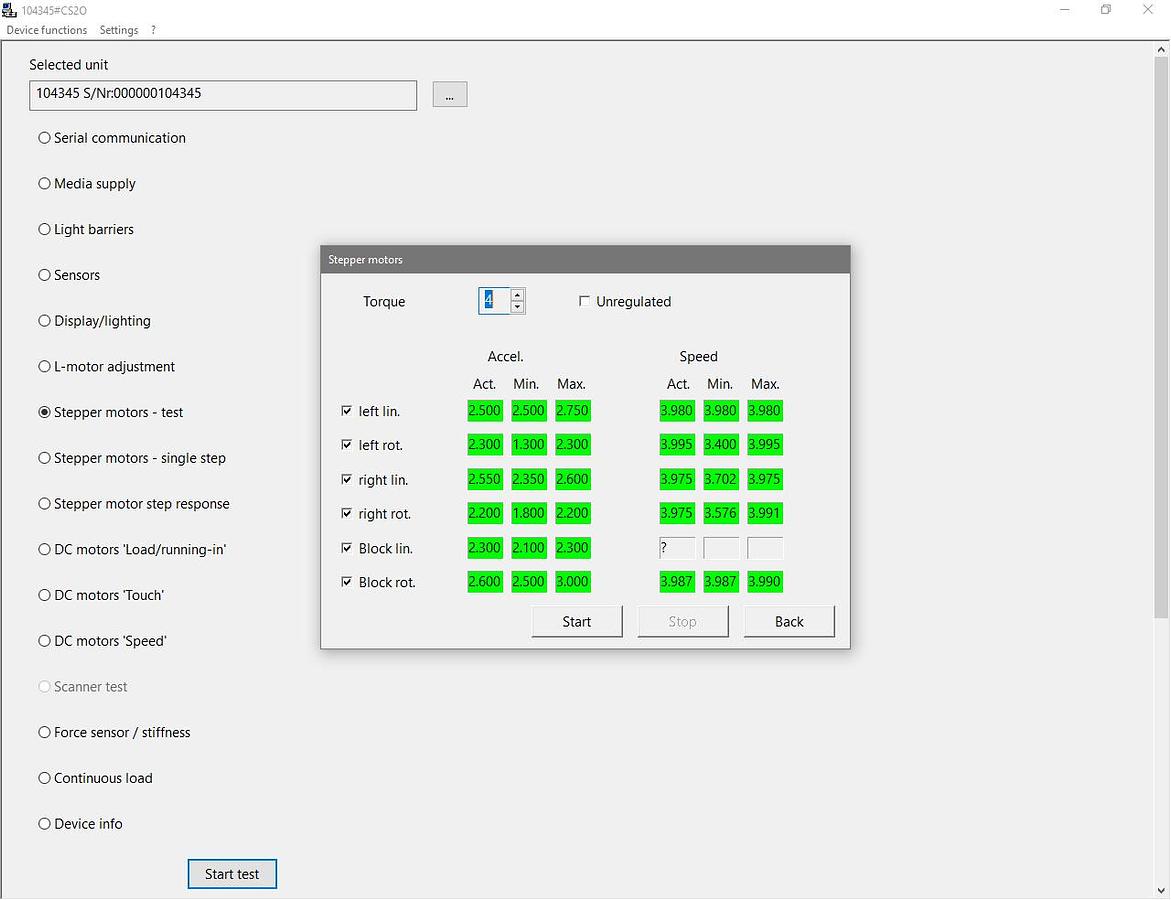Click Back to close the dialog
The image size is (1171, 900).
tap(789, 622)
